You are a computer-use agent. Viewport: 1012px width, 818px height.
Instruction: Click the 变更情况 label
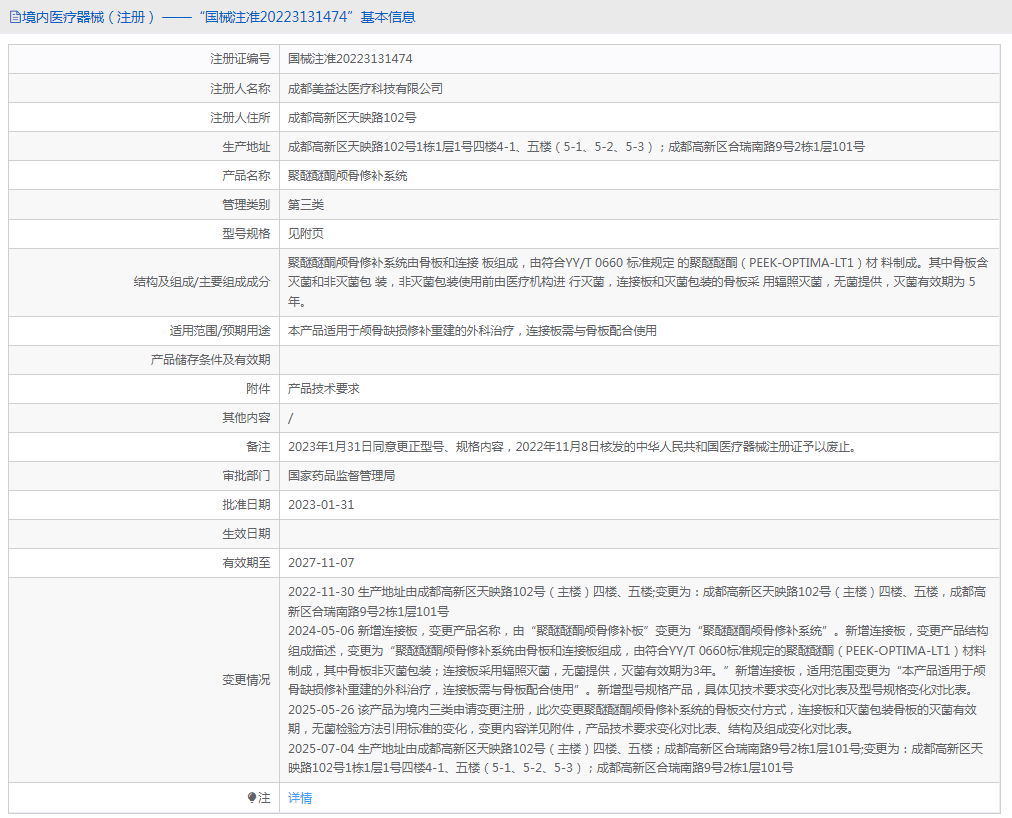coord(246,680)
